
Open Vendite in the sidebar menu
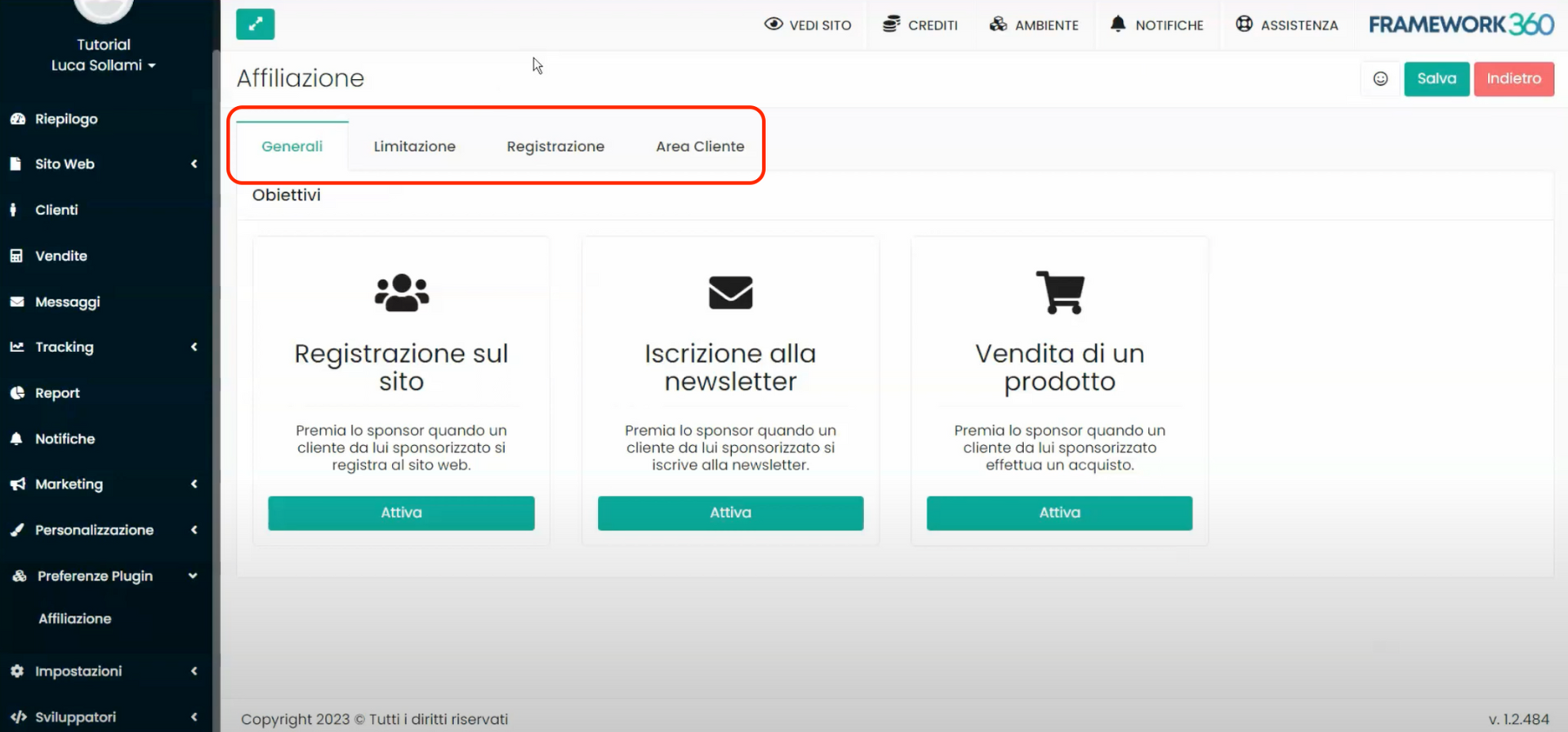(61, 256)
